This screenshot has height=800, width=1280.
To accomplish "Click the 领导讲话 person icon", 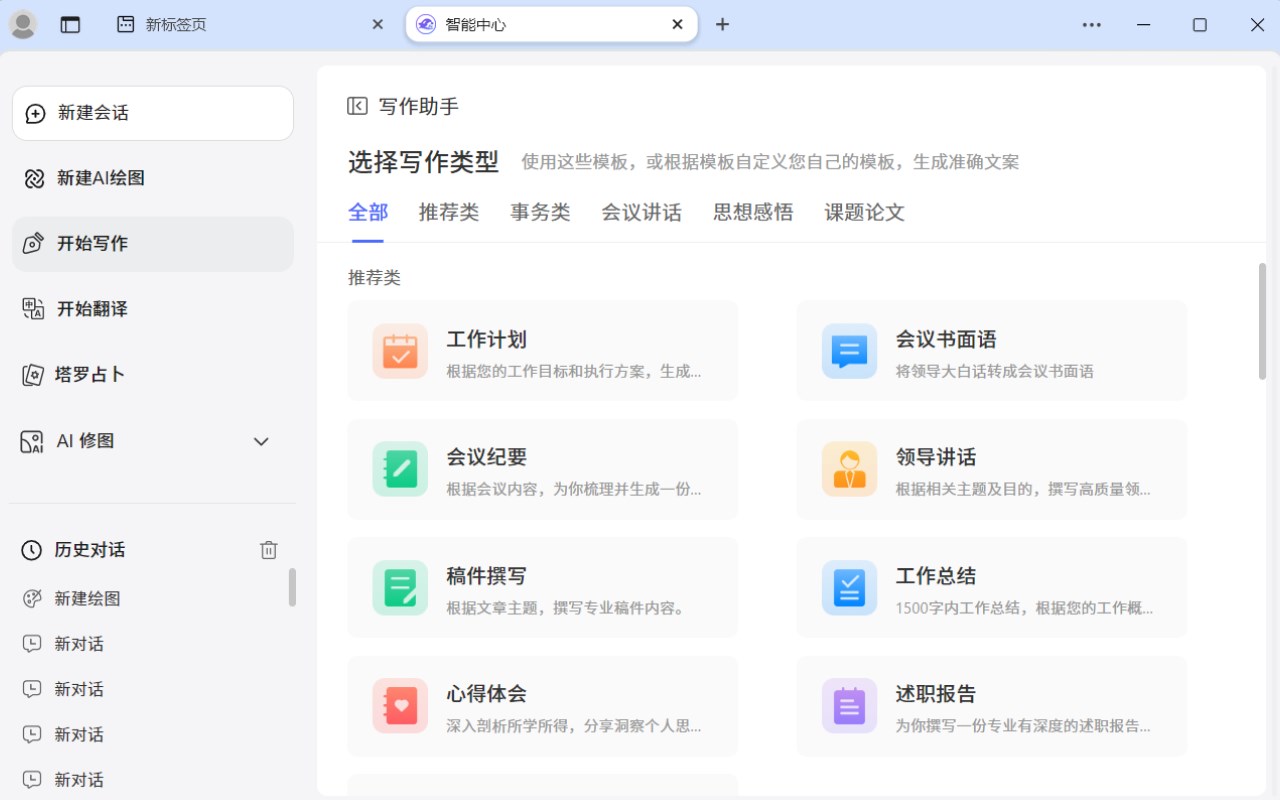I will click(x=849, y=469).
